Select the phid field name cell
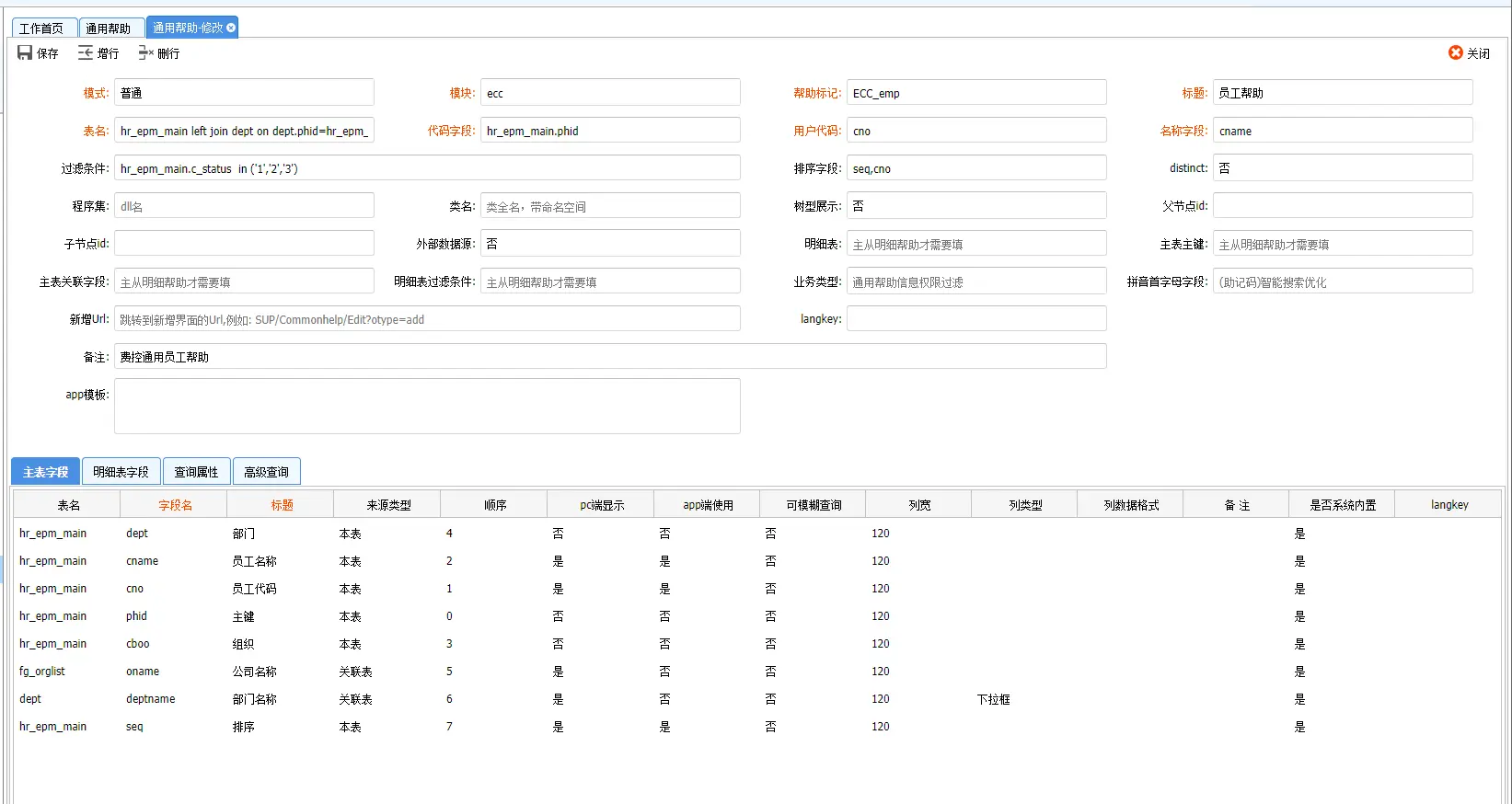Viewport: 1512px width, 804px height. pos(174,615)
